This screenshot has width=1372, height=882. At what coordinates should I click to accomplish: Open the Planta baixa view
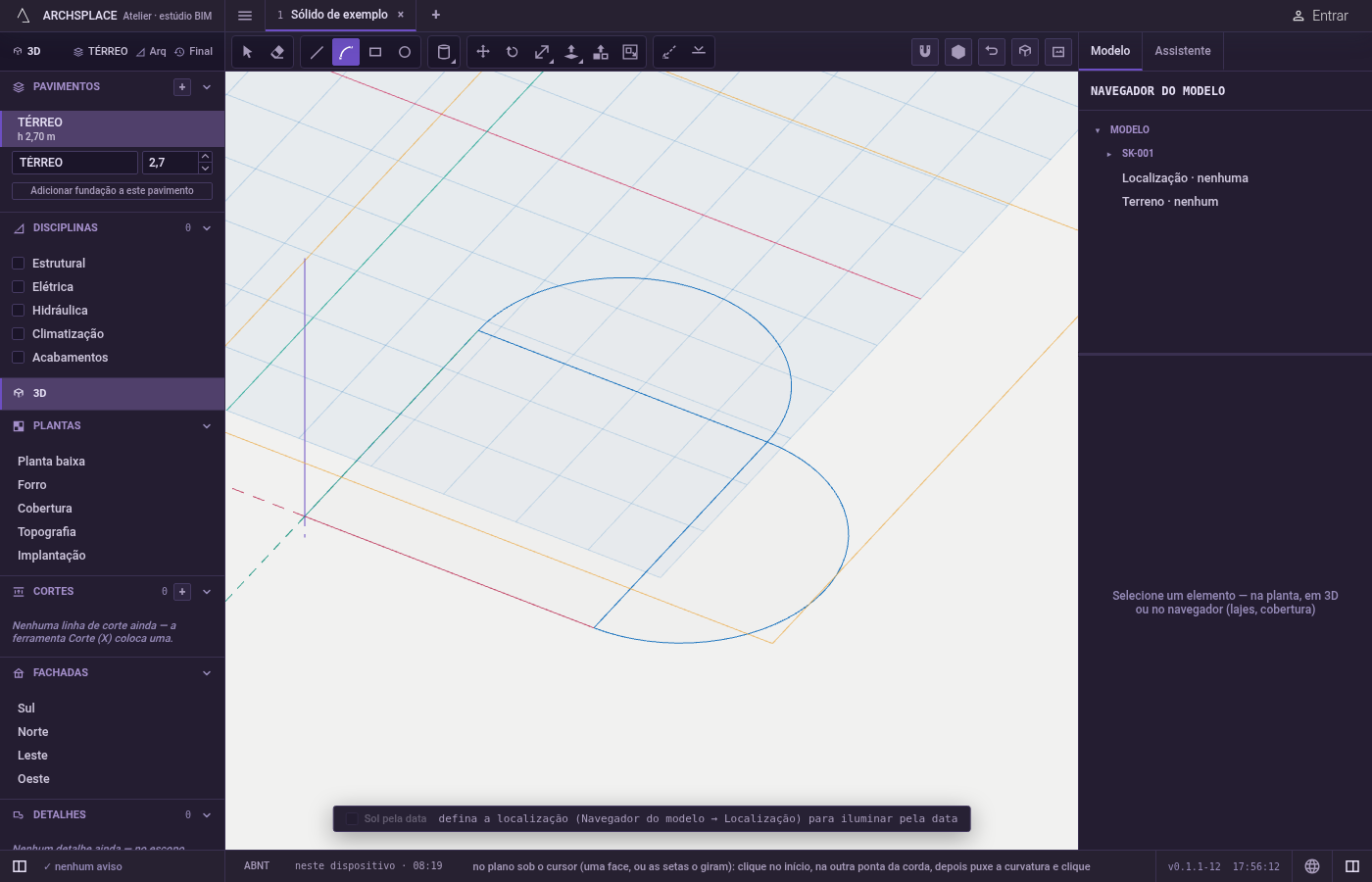coord(51,462)
